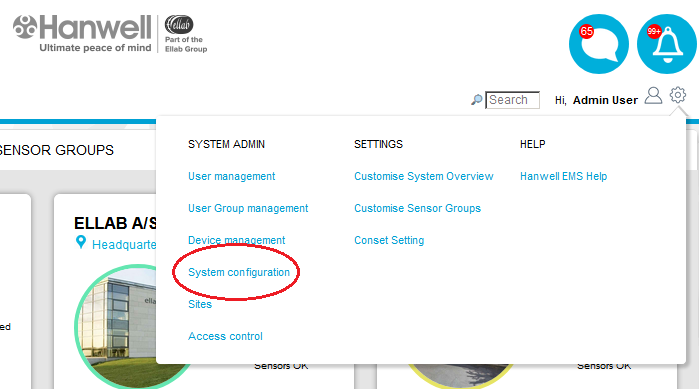The image size is (699, 390).
Task: Select System configuration
Action: pos(238,272)
